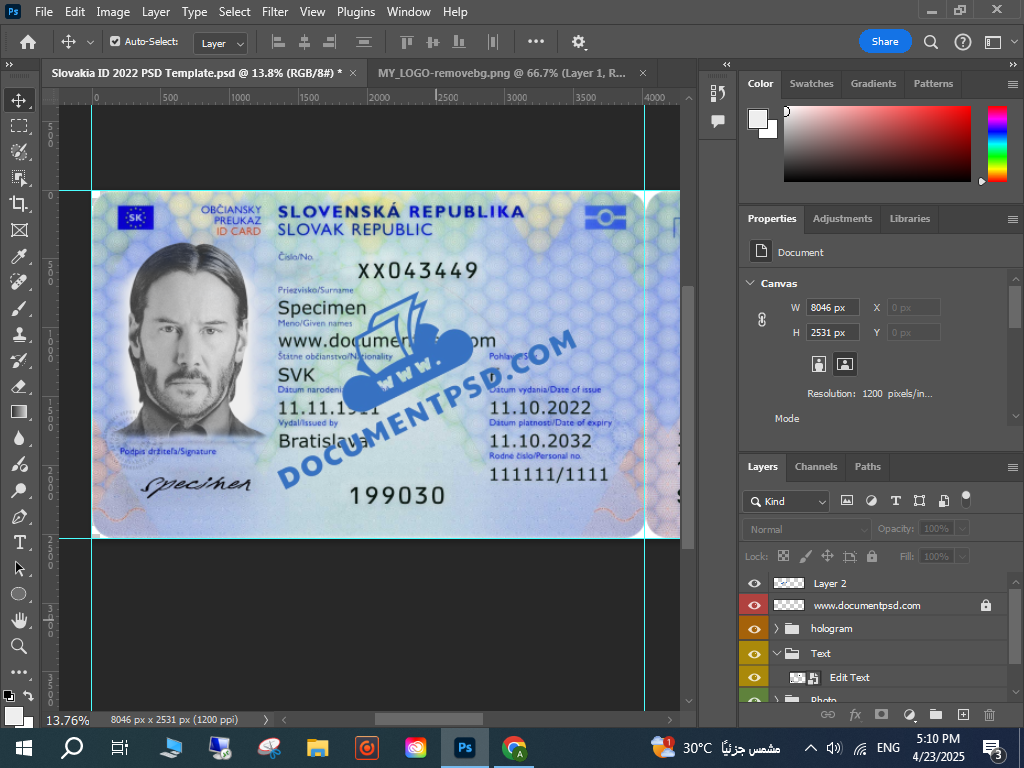Select the Eyedropper tool
This screenshot has height=768, width=1024.
click(x=19, y=256)
